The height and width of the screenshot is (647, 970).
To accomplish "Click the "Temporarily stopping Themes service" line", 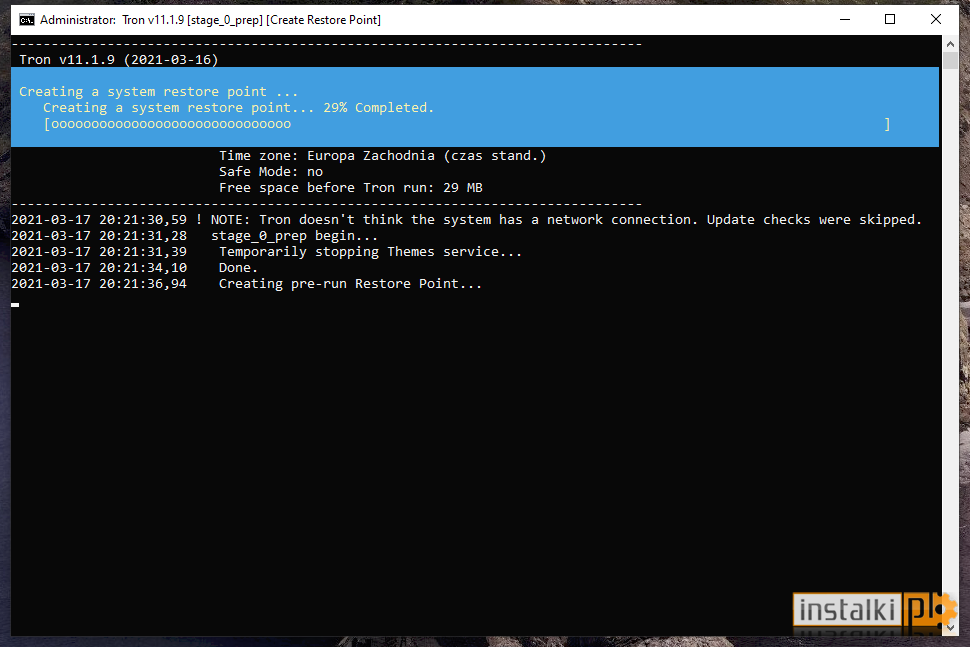I will (x=370, y=252).
